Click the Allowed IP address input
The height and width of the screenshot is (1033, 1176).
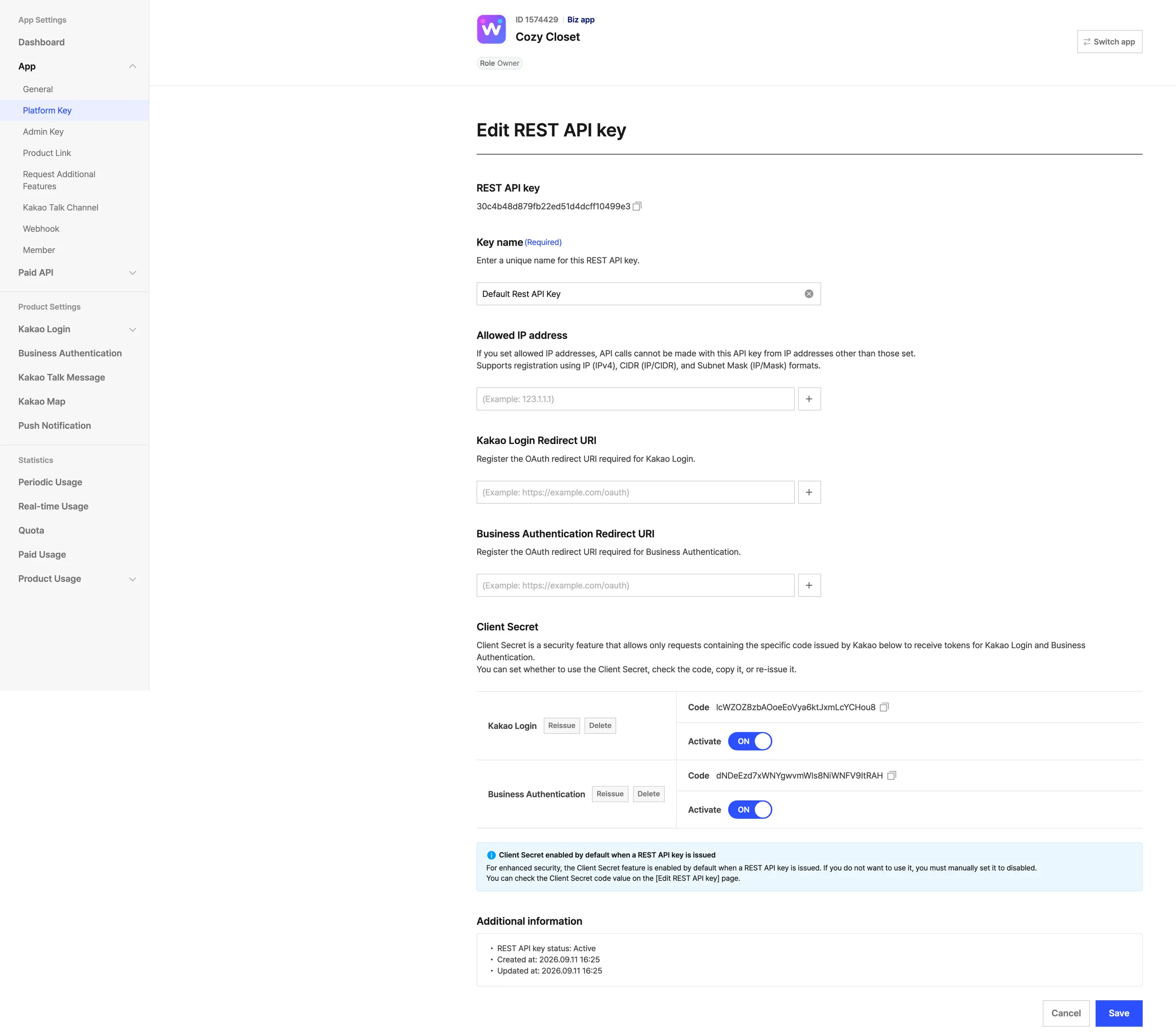point(635,399)
